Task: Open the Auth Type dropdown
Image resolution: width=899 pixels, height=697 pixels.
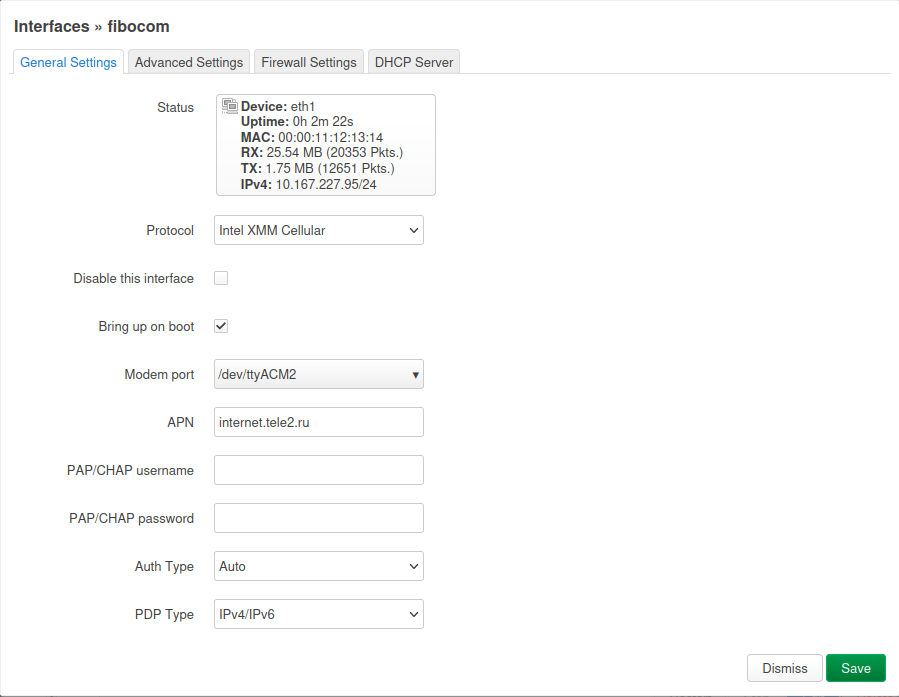Action: [x=319, y=566]
